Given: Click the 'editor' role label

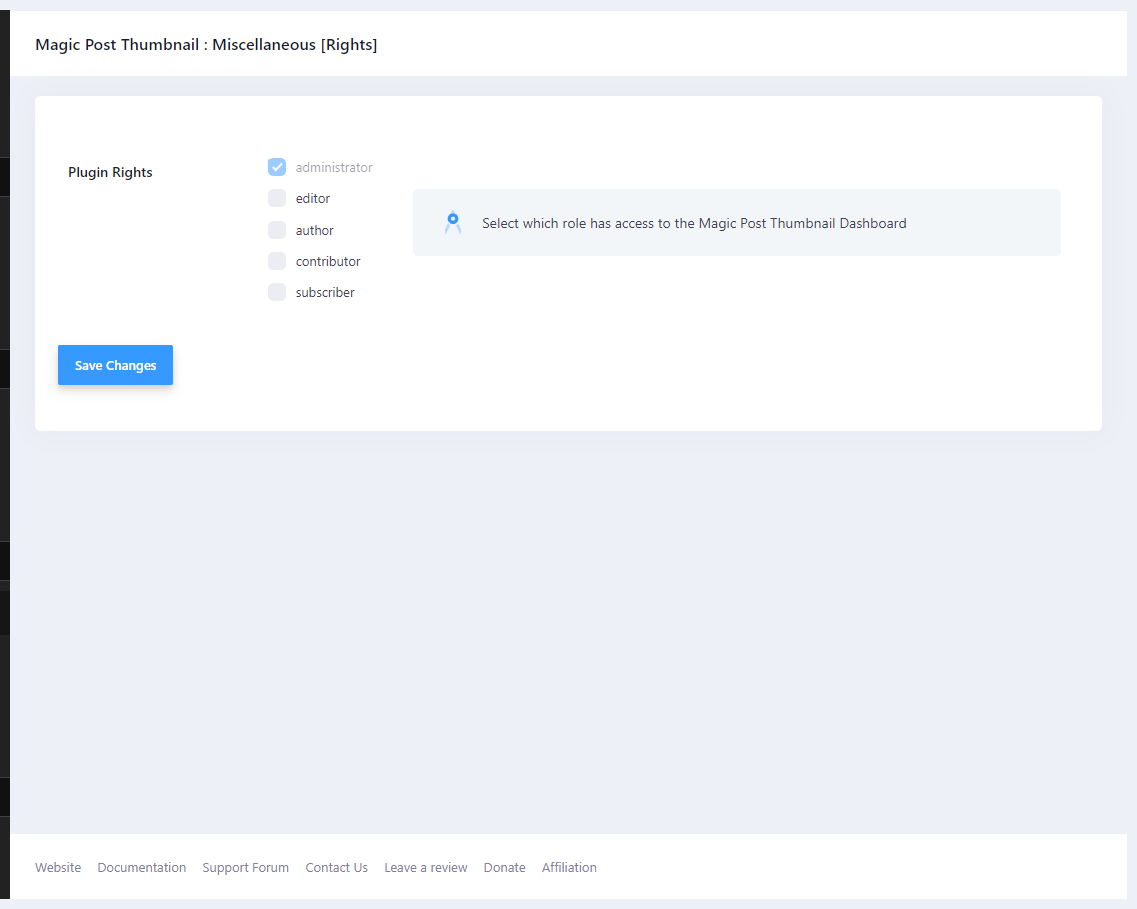Looking at the screenshot, I should tap(313, 199).
